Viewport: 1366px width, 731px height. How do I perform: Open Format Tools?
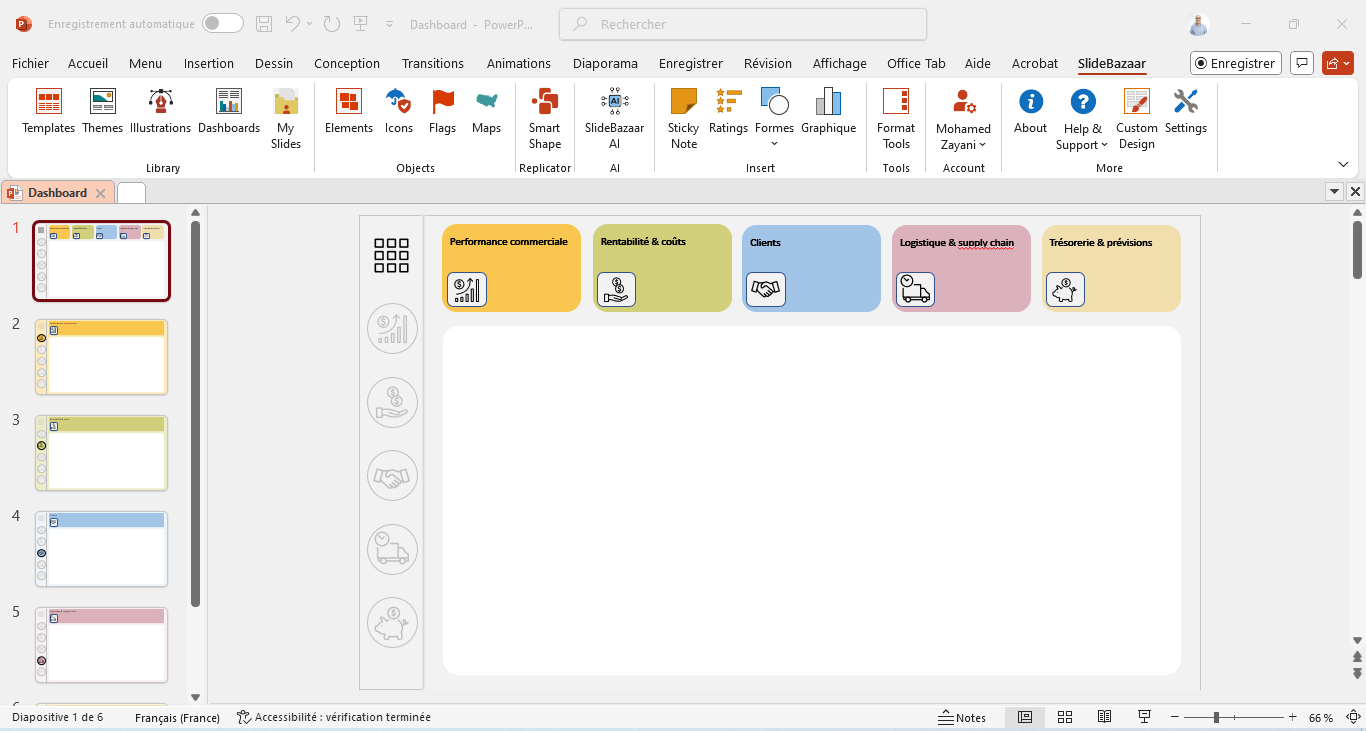pos(895,118)
